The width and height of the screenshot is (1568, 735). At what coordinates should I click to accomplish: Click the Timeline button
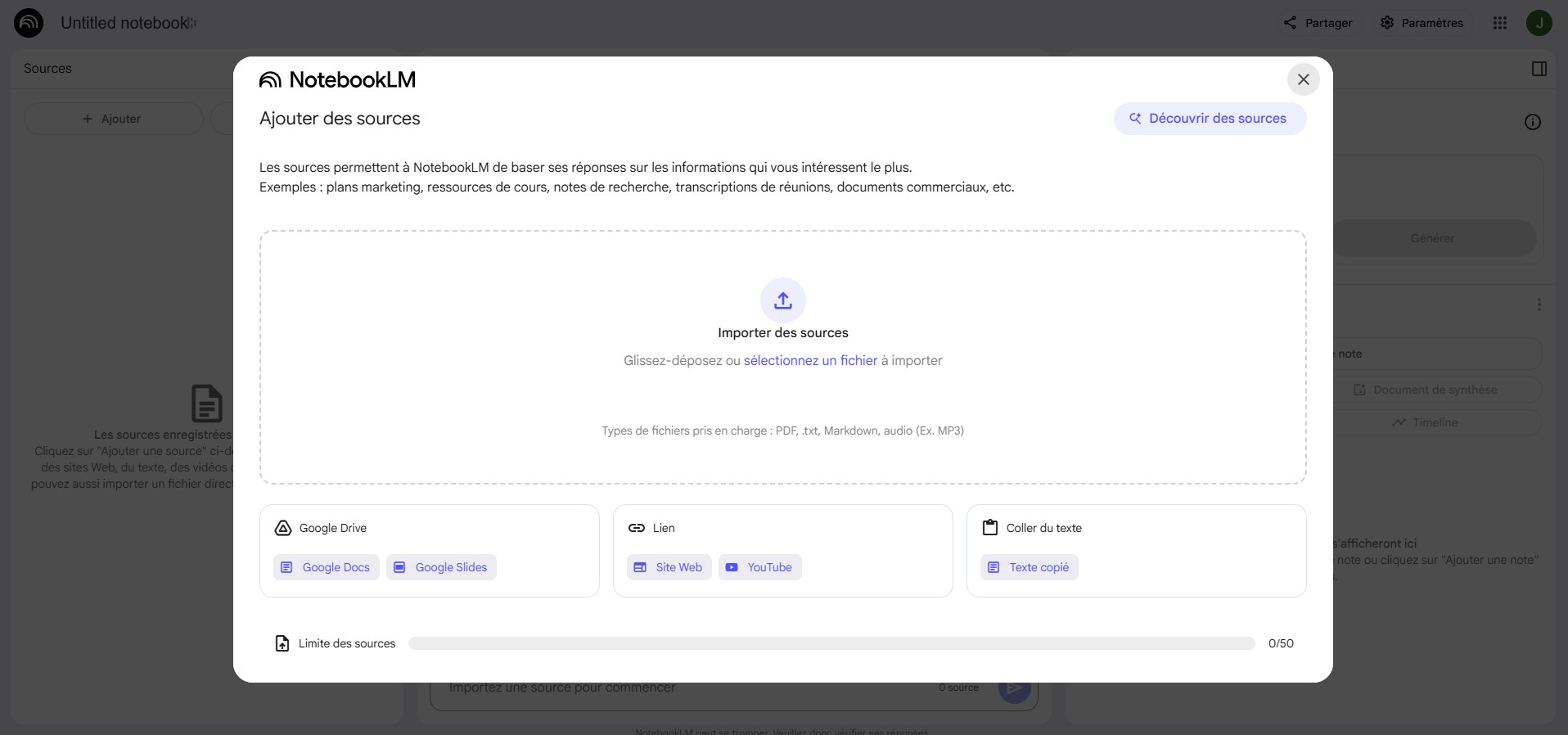tap(1426, 422)
